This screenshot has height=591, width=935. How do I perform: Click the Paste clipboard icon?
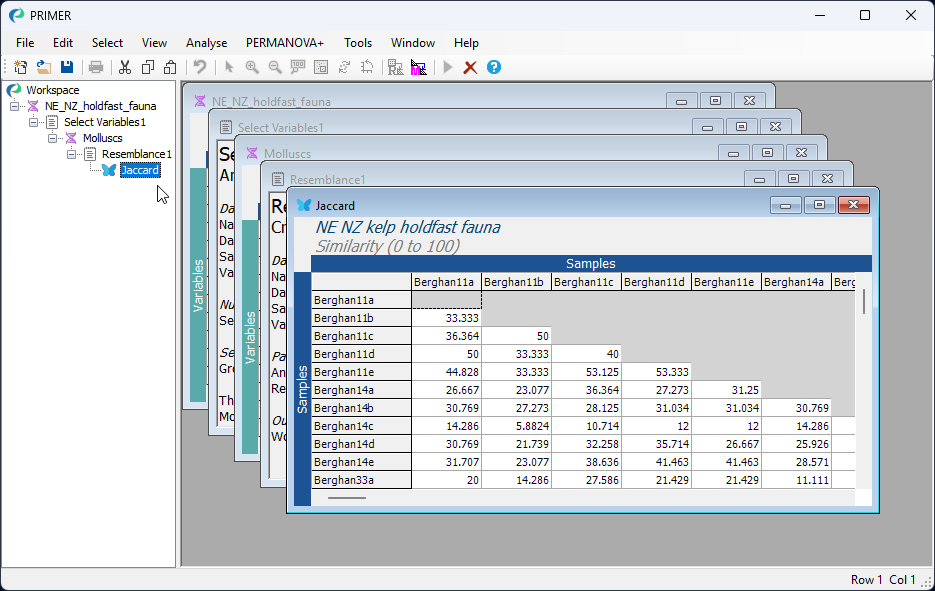pos(170,67)
